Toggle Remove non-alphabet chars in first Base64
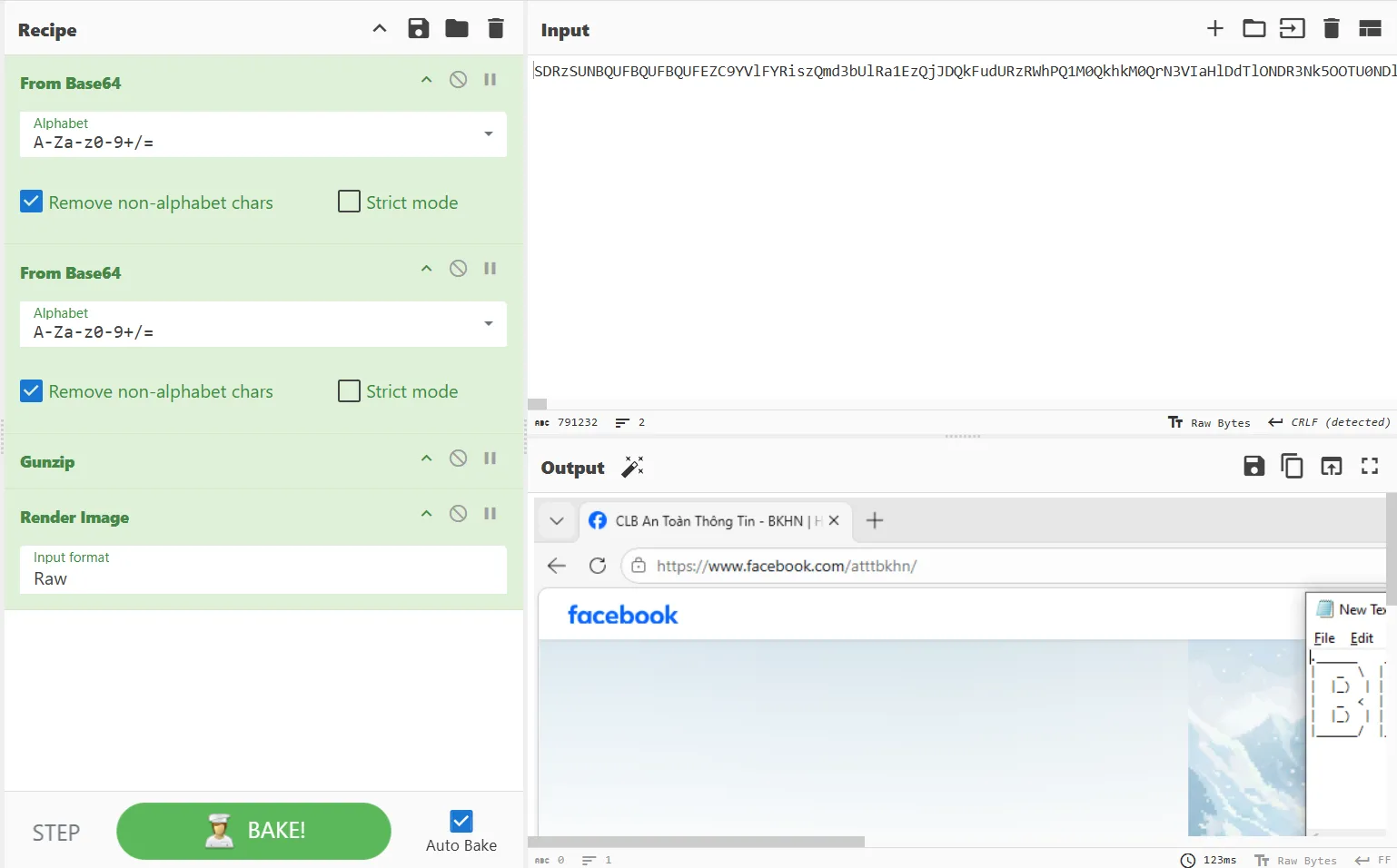The width and height of the screenshot is (1397, 868). [32, 202]
